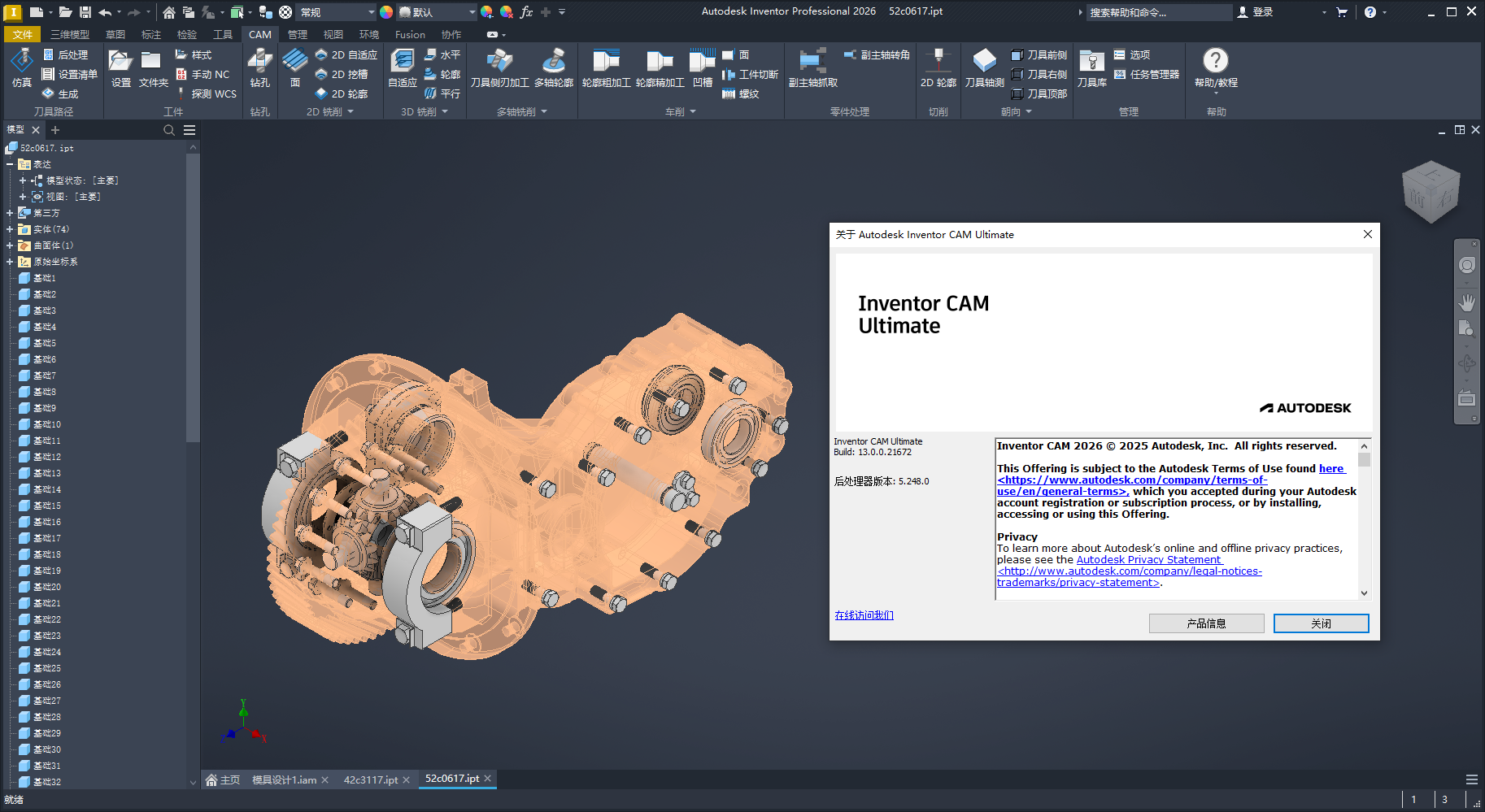Expand the 实体(74) tree node
The image size is (1485, 812).
pyautogui.click(x=10, y=229)
